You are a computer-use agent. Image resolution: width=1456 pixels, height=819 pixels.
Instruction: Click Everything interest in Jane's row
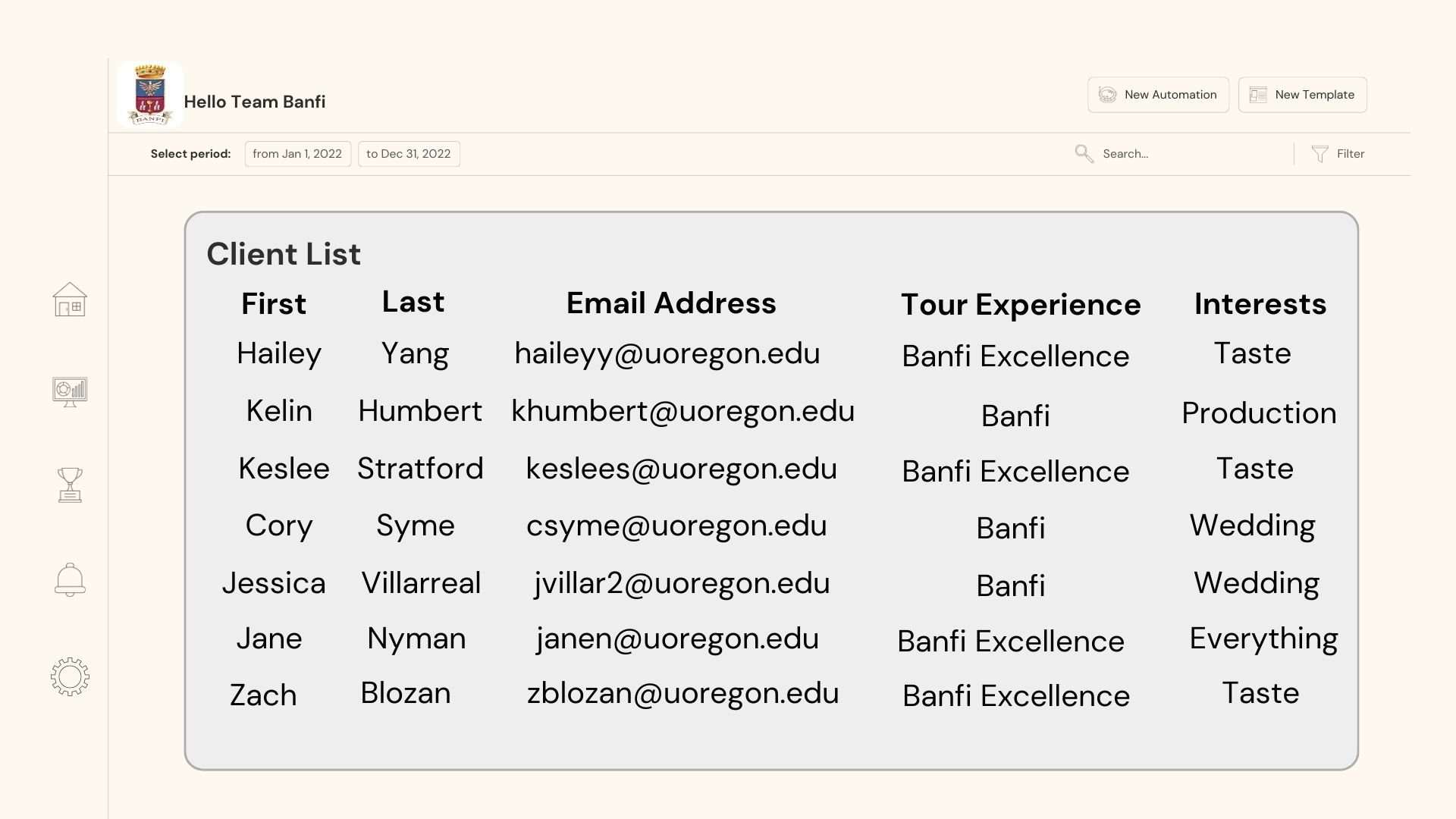(1263, 639)
